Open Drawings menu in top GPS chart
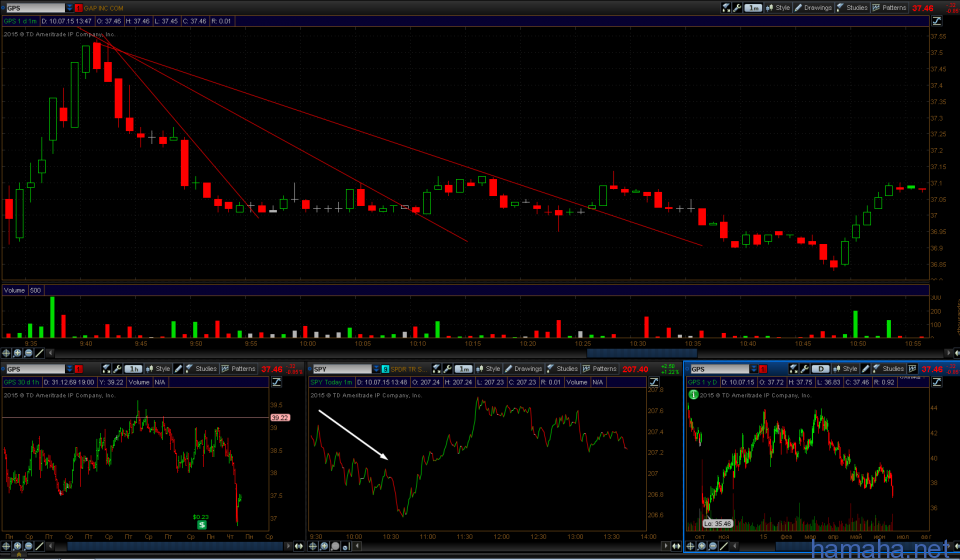Screen dimensions: 960x560 coord(813,8)
